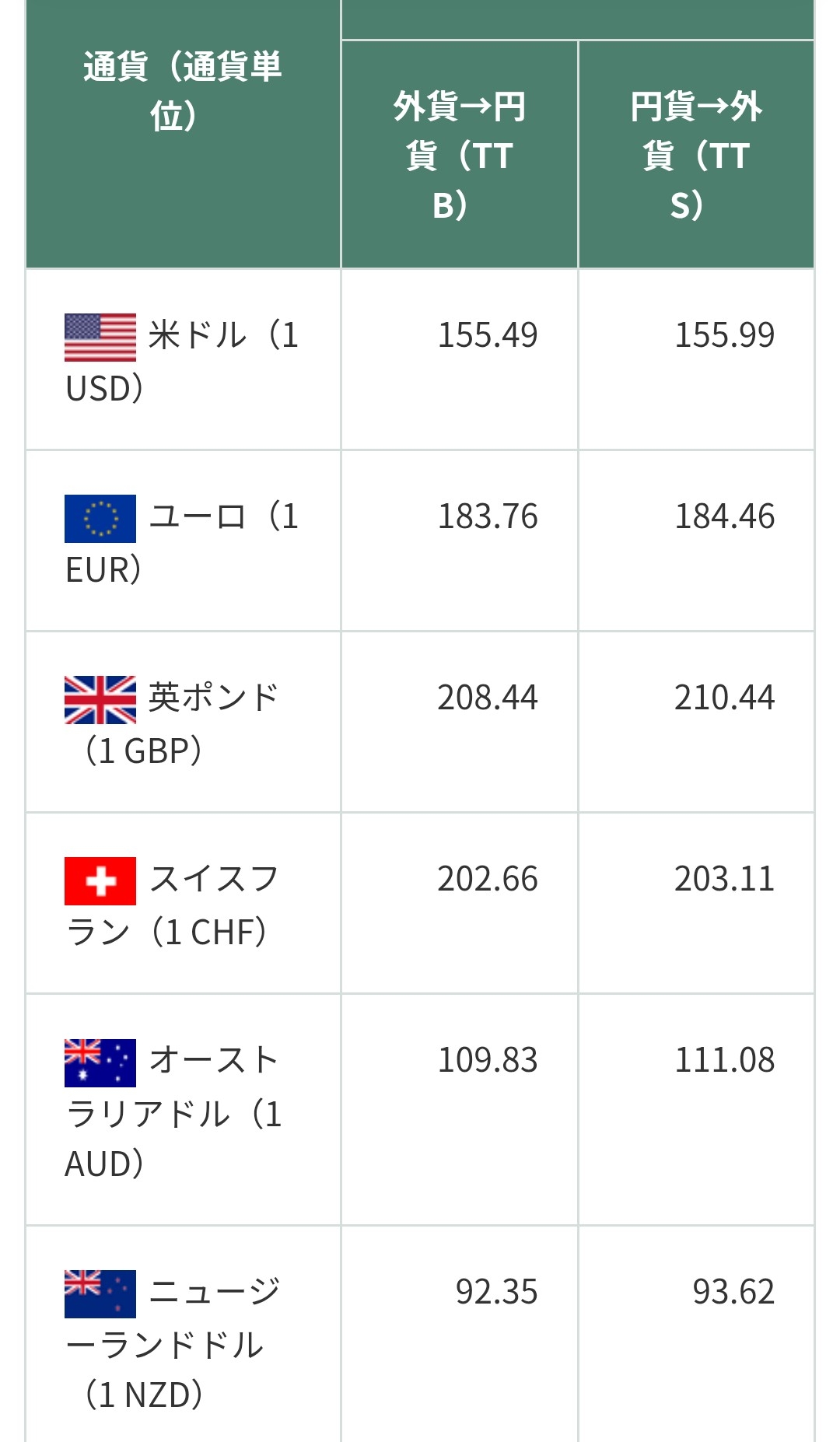Click the United States flag icon
840x1442 pixels.
pyautogui.click(x=100, y=338)
